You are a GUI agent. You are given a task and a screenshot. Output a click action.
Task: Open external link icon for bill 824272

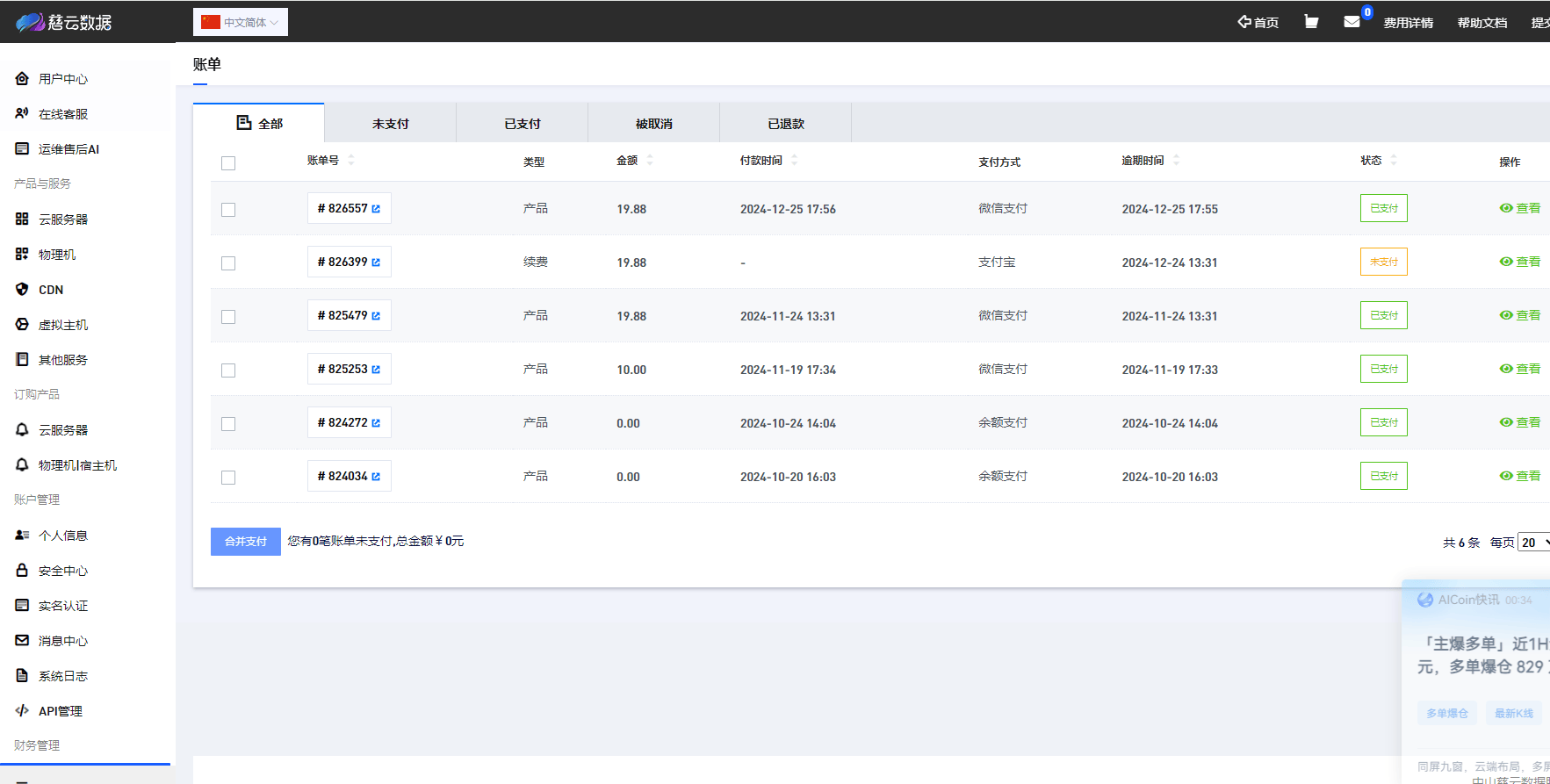[x=376, y=423]
